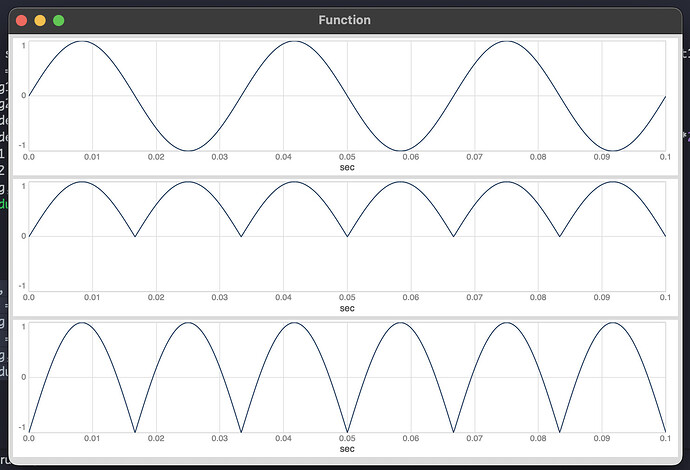This screenshot has height=470, width=690.
Task: Click the "sec" axis label under the bottom plot
Action: [347, 449]
